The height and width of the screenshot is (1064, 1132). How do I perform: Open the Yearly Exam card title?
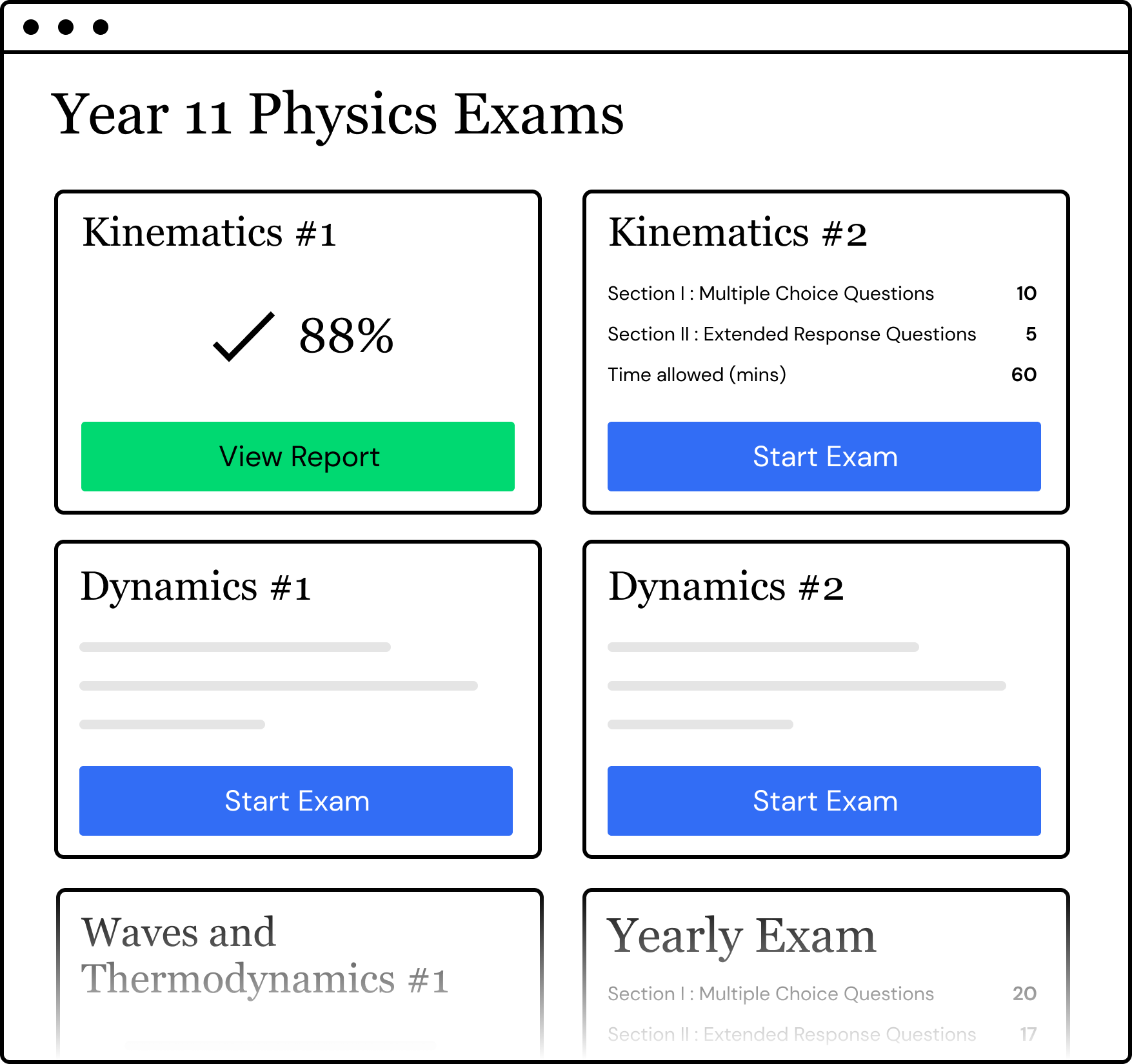[741, 936]
